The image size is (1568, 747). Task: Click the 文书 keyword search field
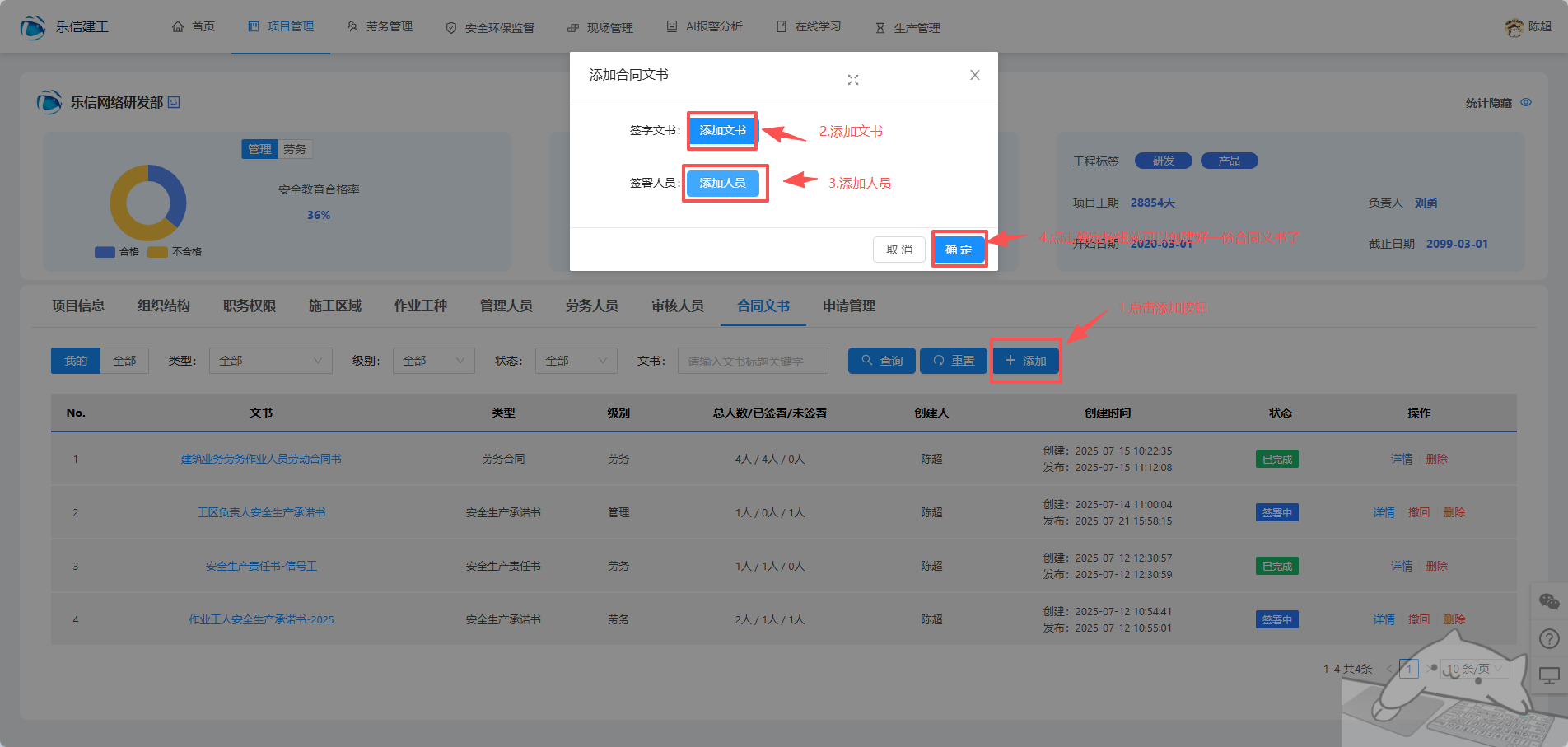click(x=752, y=361)
